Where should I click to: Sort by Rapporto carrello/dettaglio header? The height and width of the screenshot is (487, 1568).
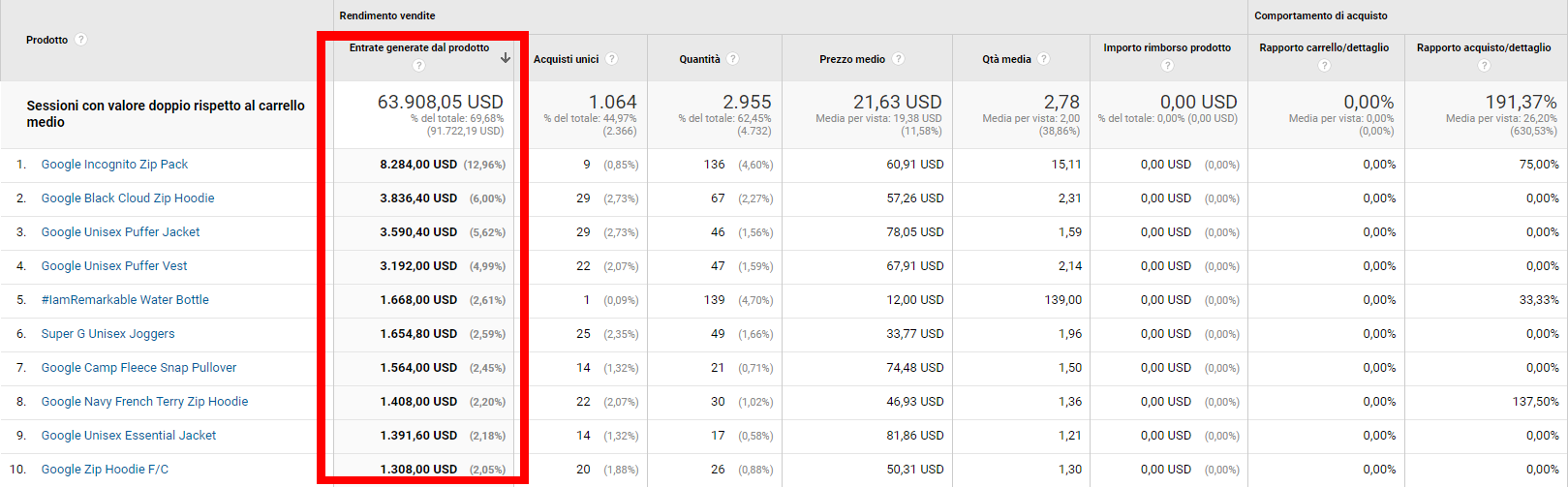click(x=1324, y=47)
